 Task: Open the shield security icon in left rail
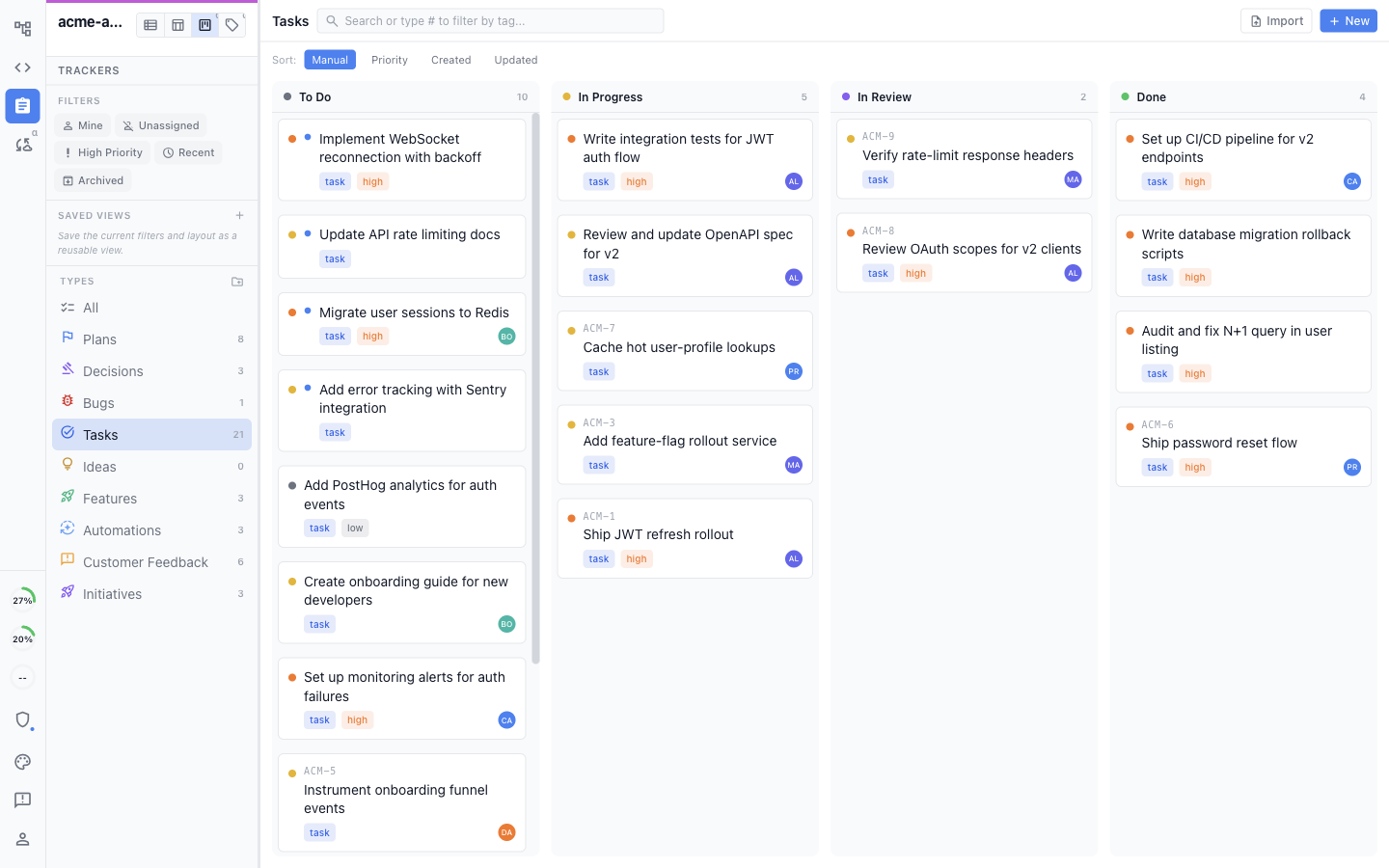pos(22,719)
